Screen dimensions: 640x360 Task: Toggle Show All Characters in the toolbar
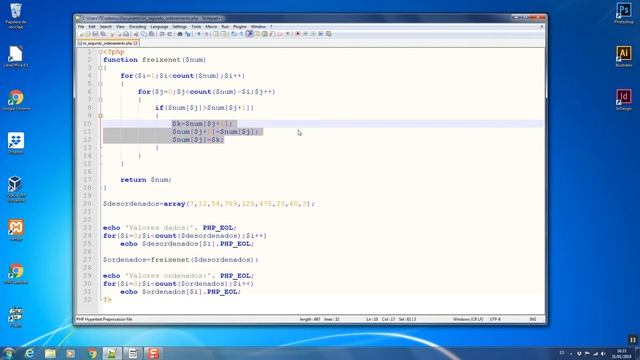click(x=241, y=34)
